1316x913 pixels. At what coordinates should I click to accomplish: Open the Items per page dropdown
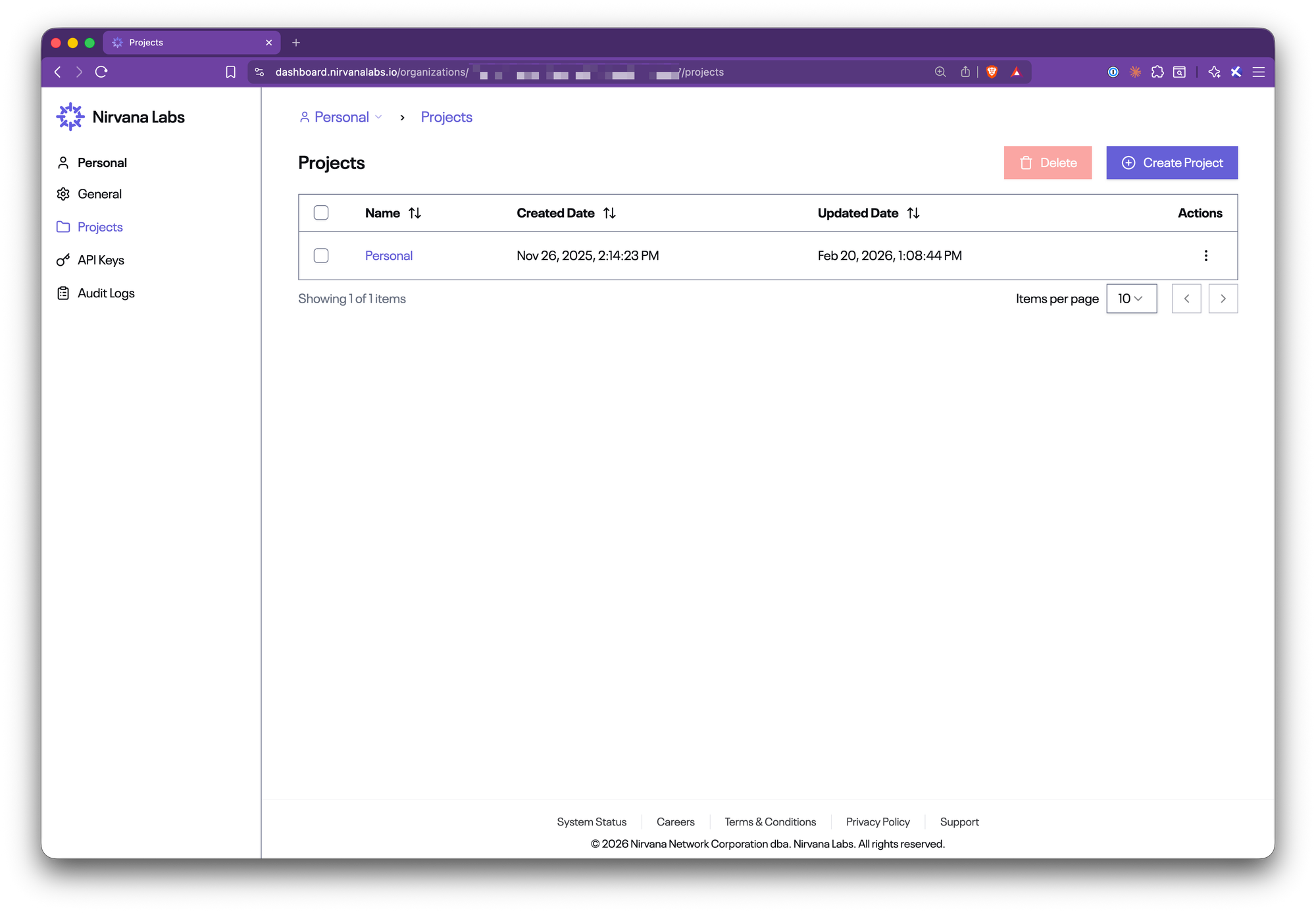click(1130, 299)
